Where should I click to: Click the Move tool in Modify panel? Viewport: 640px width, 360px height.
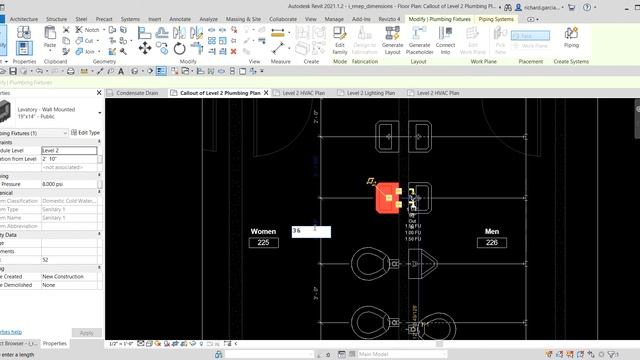[144, 48]
